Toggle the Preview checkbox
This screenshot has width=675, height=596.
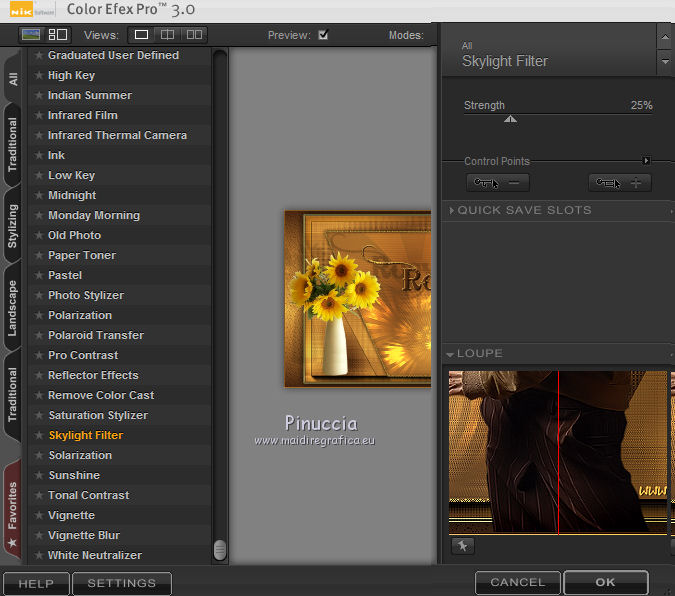(323, 34)
